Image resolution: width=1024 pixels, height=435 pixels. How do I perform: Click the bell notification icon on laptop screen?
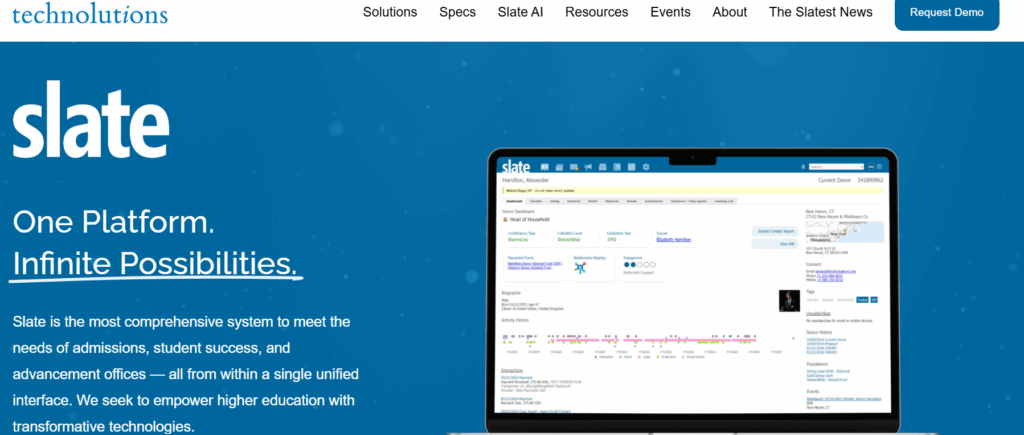pos(803,167)
